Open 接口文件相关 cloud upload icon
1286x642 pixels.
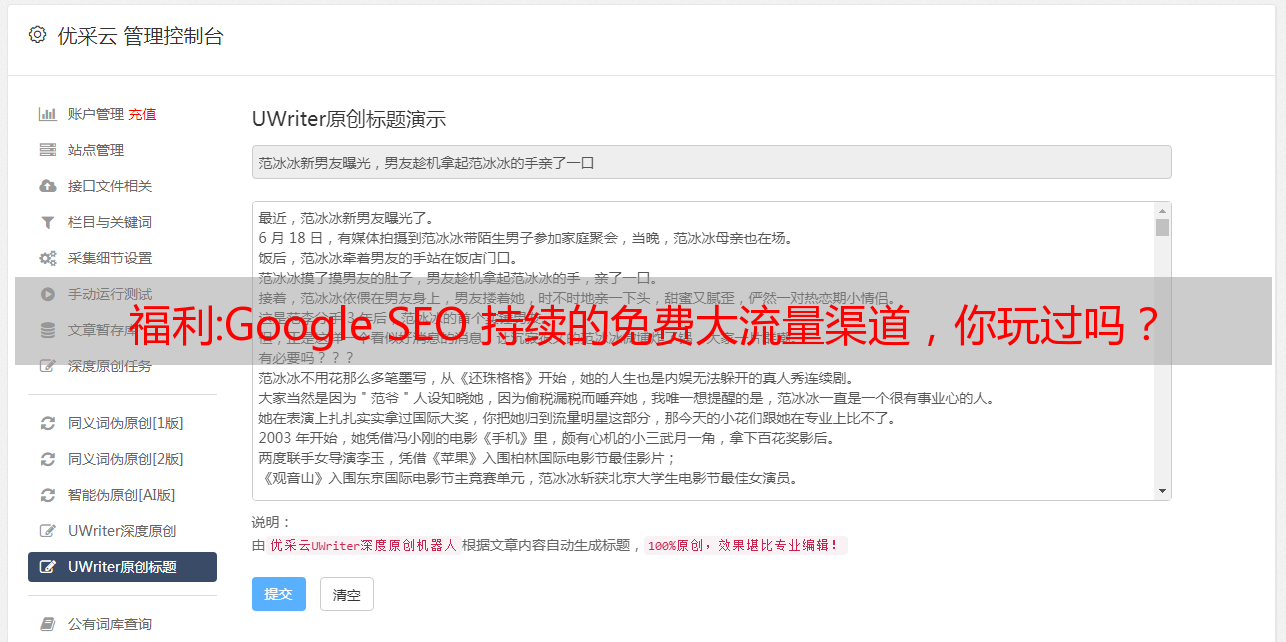coord(47,186)
